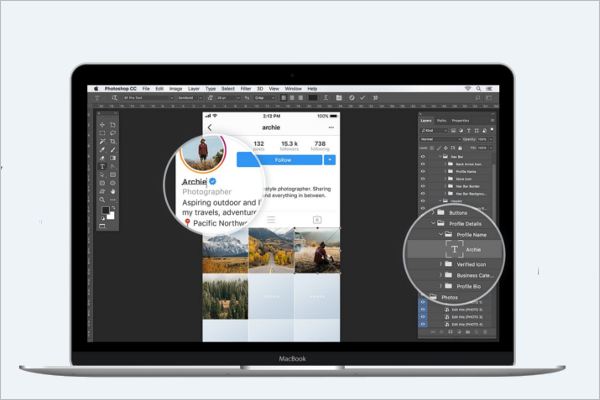The height and width of the screenshot is (400, 600).
Task: Expand the Profile Bio group
Action: pyautogui.click(x=440, y=286)
